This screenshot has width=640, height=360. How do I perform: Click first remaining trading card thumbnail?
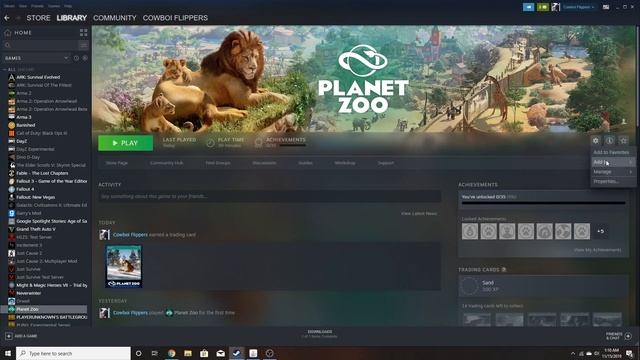(477, 319)
